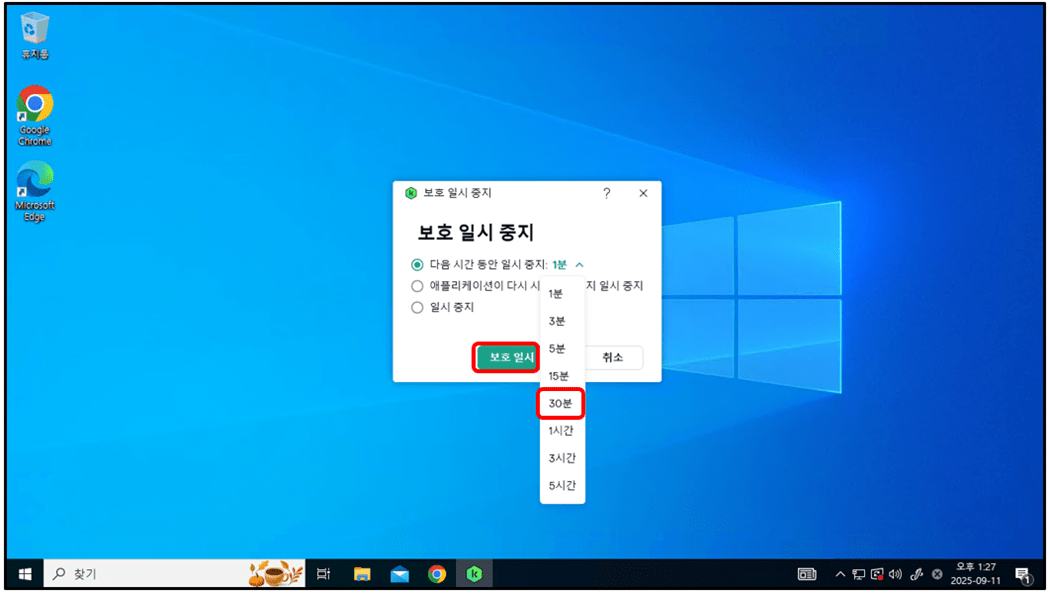Show hidden system tray icons
Viewport: 1050px width, 593px height.
[x=840, y=574]
